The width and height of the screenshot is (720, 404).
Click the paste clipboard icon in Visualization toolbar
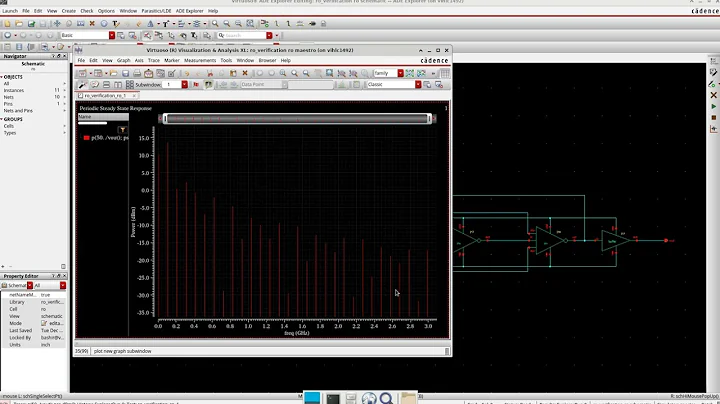[x=233, y=73]
